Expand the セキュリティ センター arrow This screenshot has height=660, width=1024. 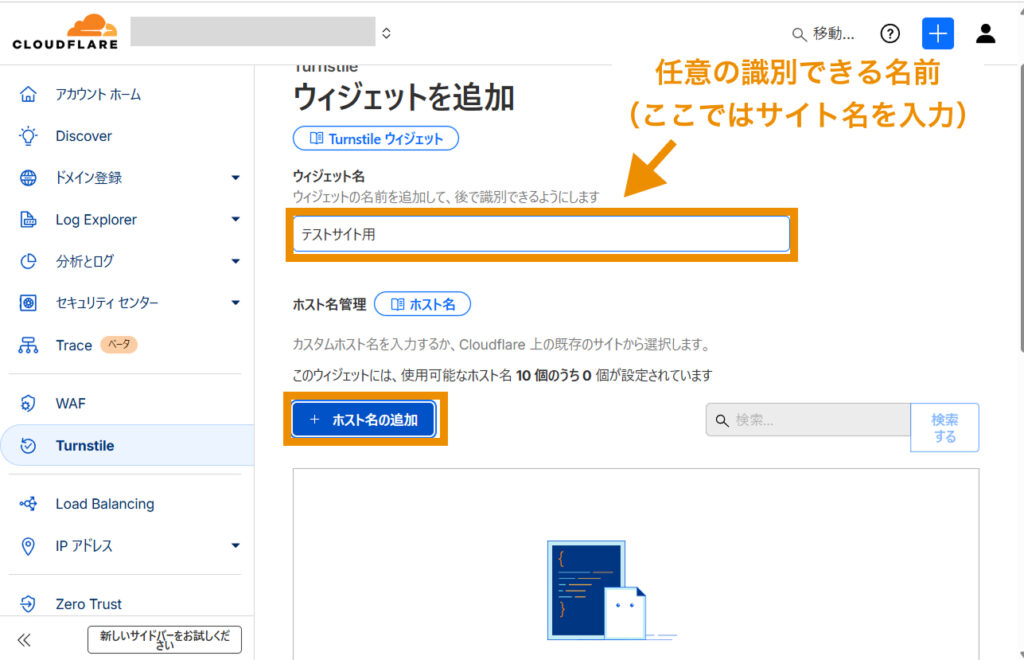(x=235, y=303)
